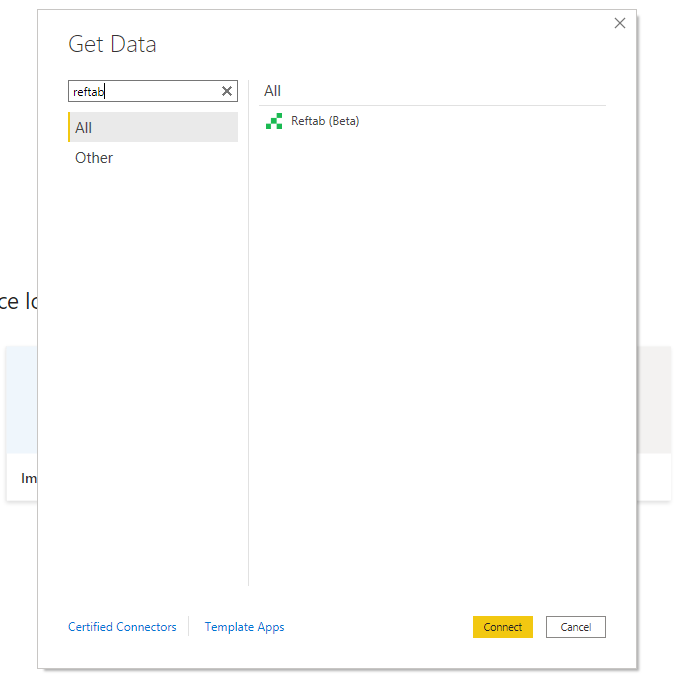
Task: Select Reftab (Beta) connector text
Action: [325, 121]
